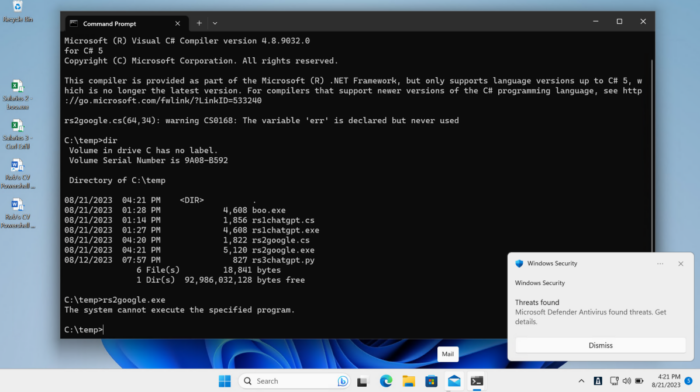
Task: Close the Command Prompt window
Action: pyautogui.click(x=643, y=21)
